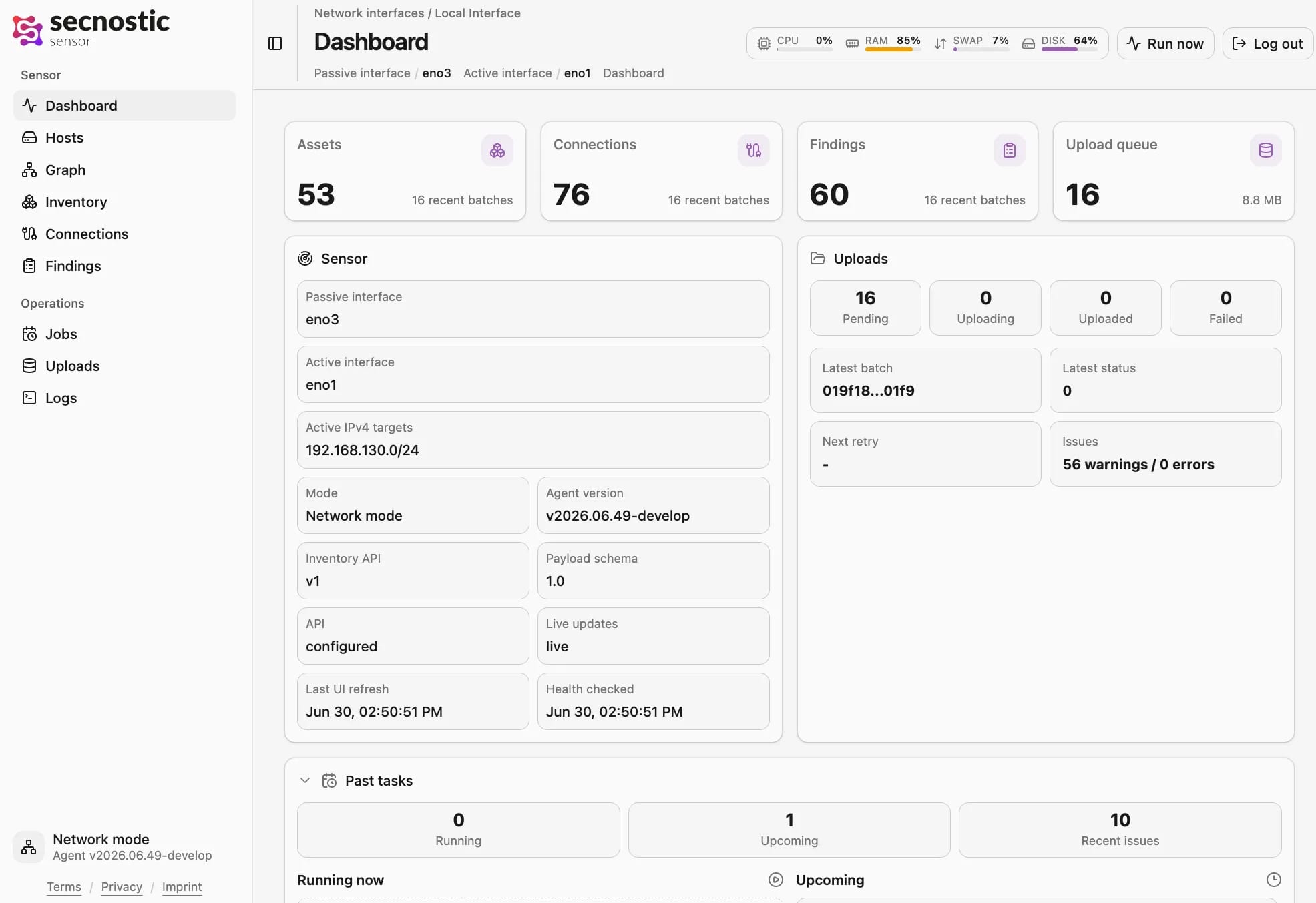Click the secnostic sensor logo
The height and width of the screenshot is (903, 1316).
point(91,29)
